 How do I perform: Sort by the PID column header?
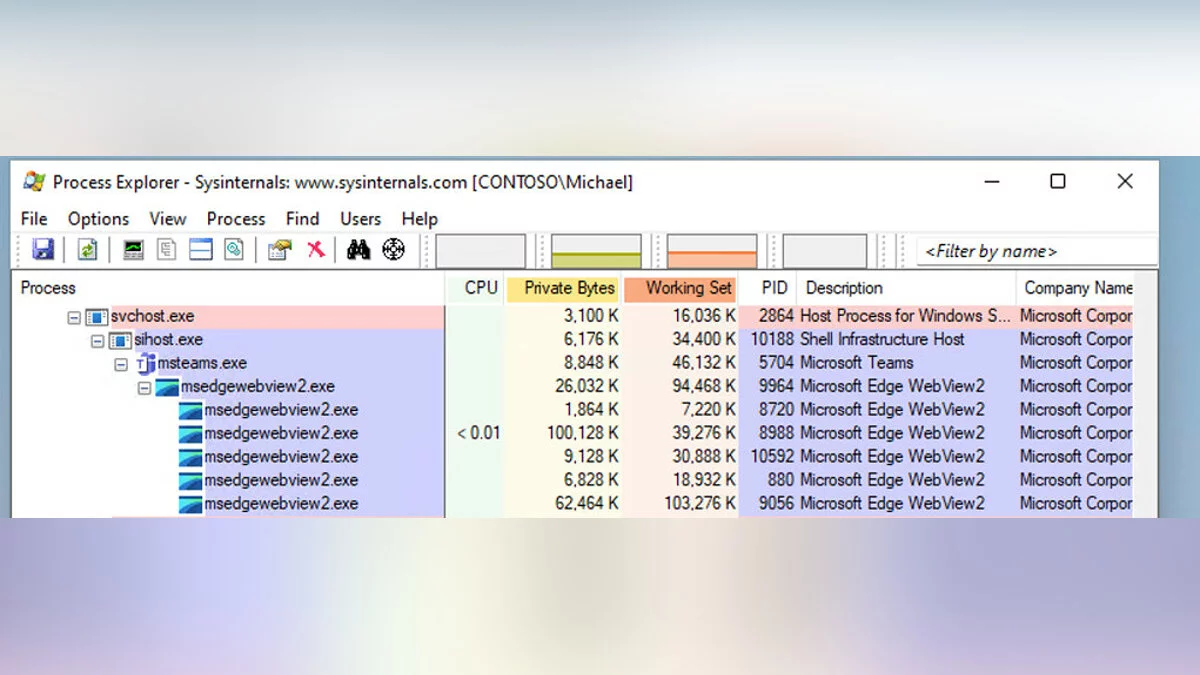point(768,288)
